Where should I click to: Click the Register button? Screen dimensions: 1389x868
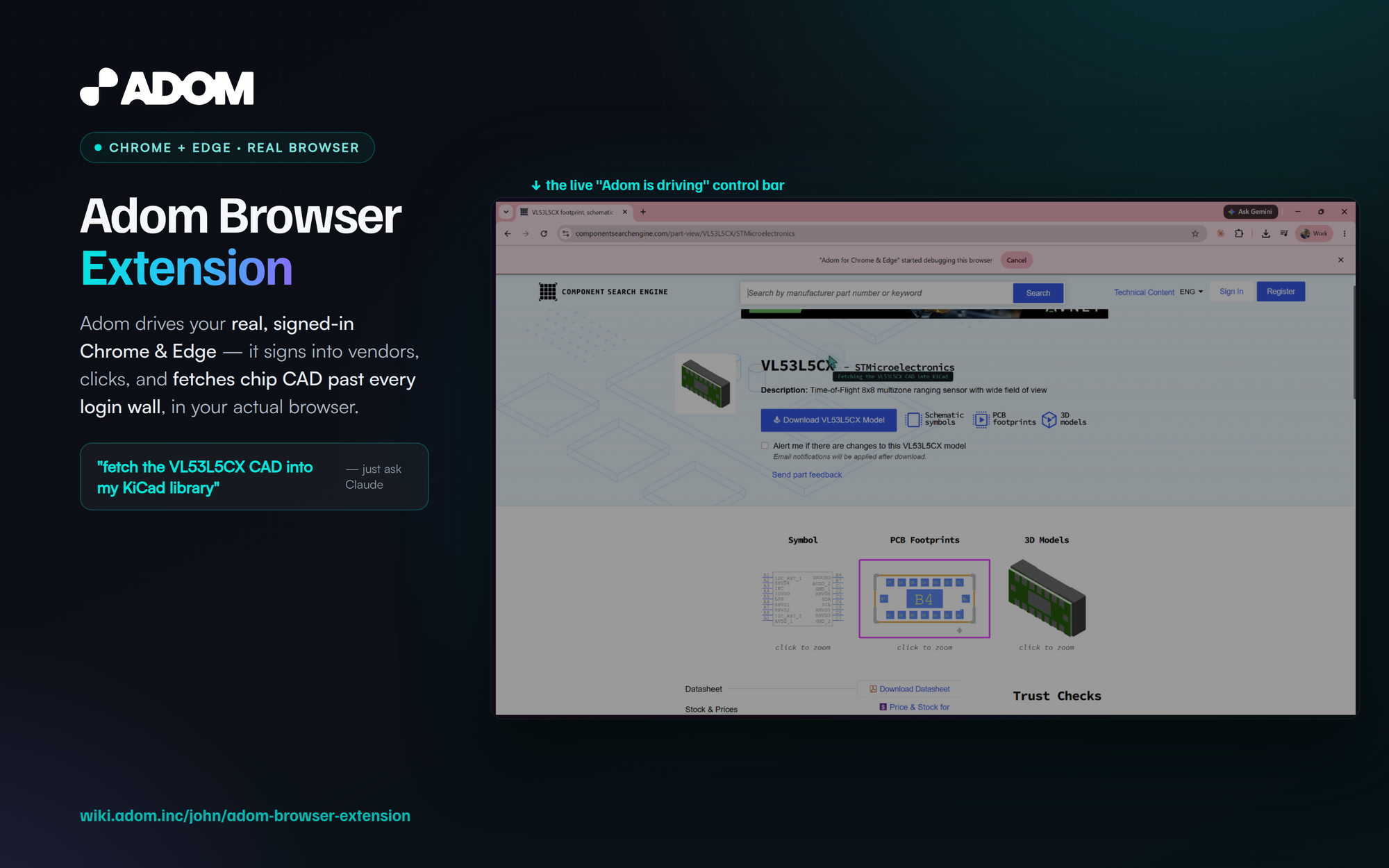(1281, 292)
